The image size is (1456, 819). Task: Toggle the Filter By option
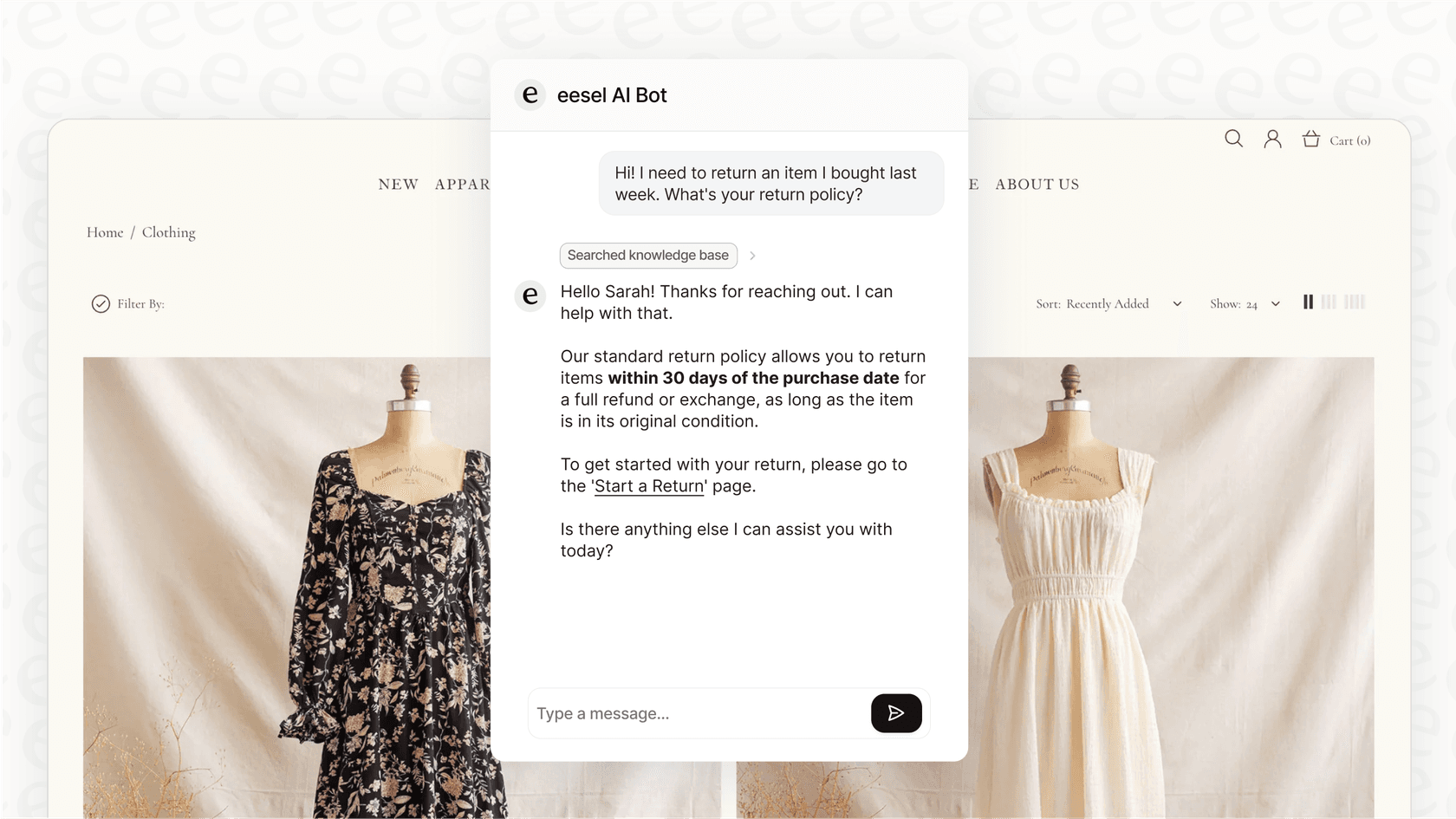(140, 303)
